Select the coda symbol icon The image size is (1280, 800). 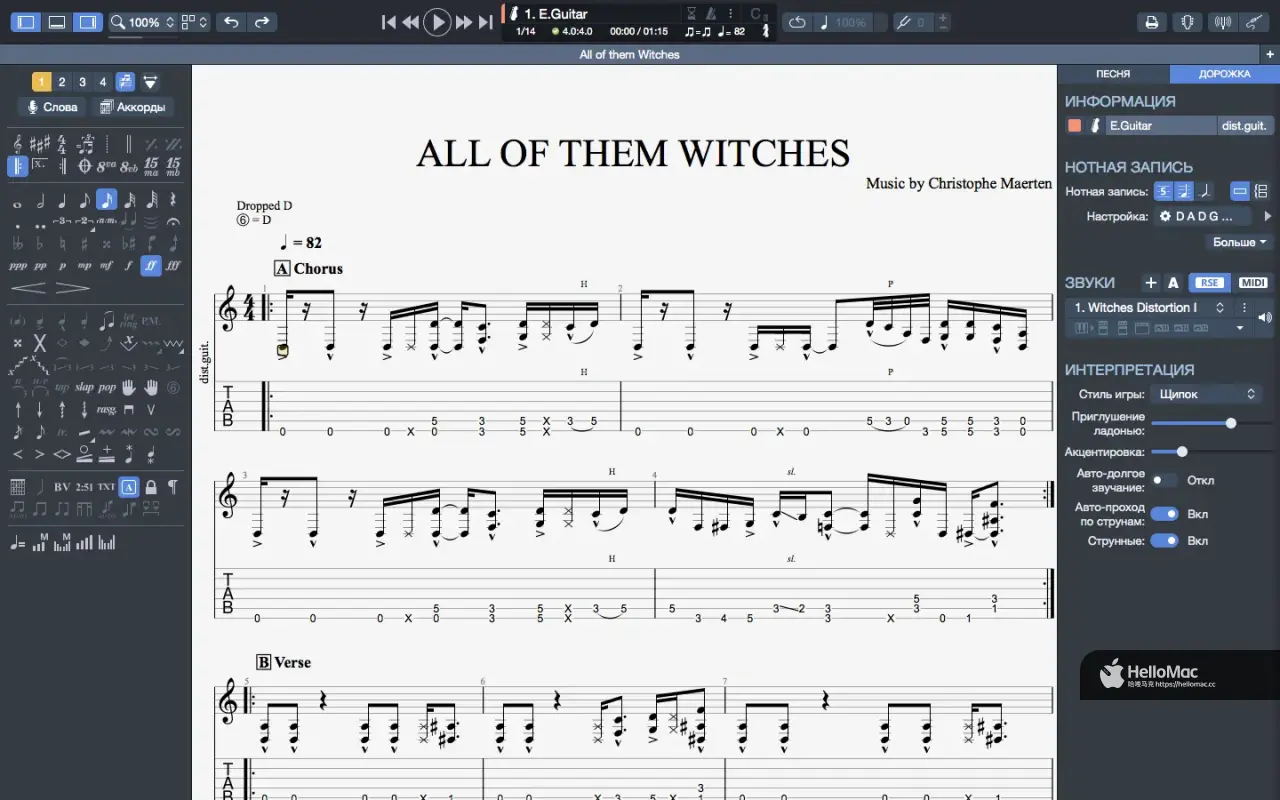(x=84, y=166)
